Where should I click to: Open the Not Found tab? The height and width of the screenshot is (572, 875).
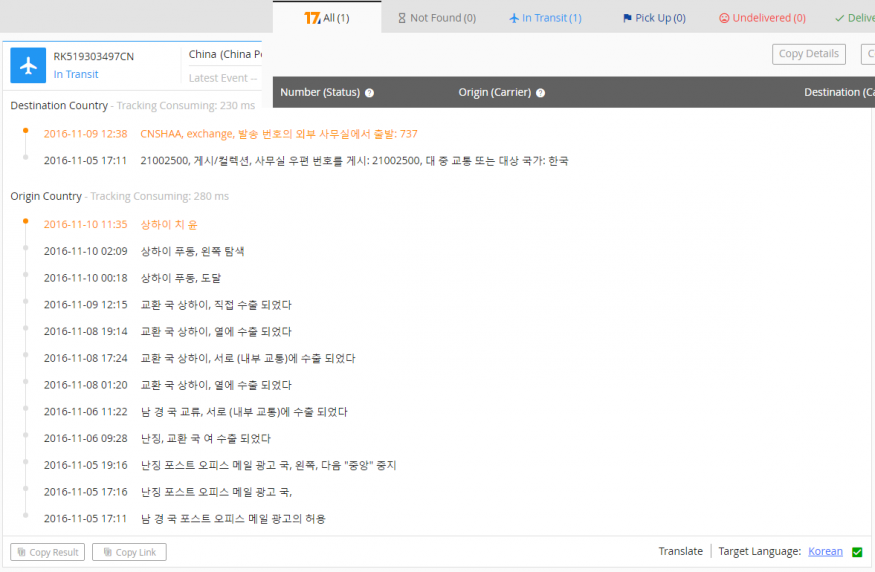tap(437, 18)
